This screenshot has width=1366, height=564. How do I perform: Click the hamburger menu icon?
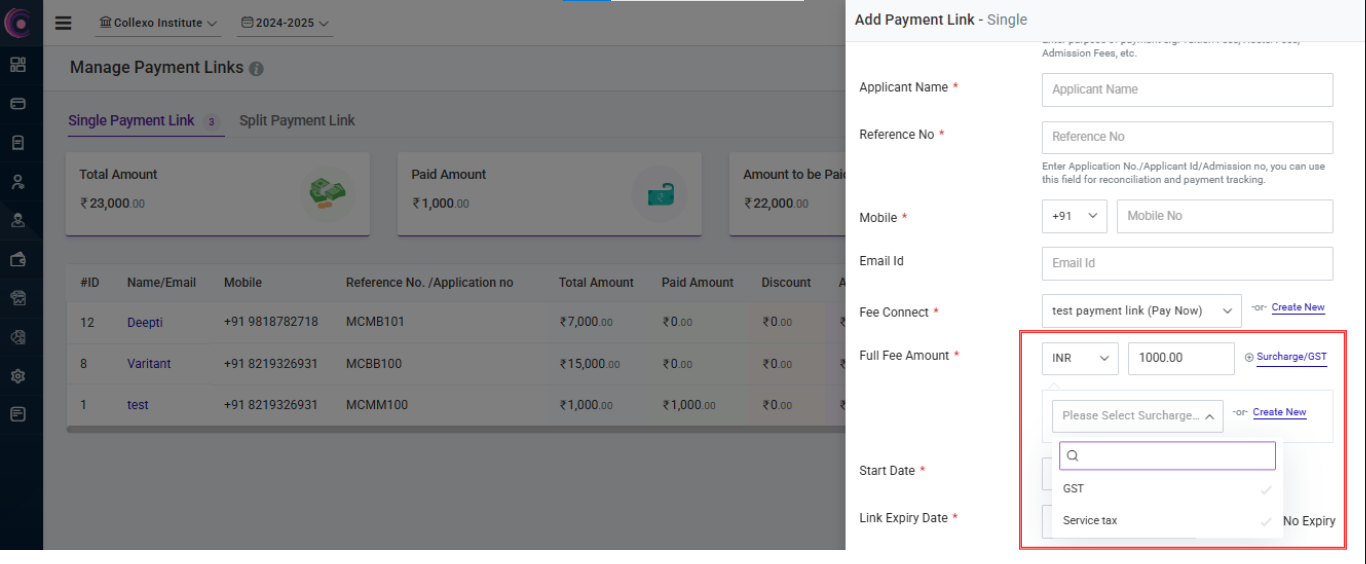pyautogui.click(x=63, y=23)
